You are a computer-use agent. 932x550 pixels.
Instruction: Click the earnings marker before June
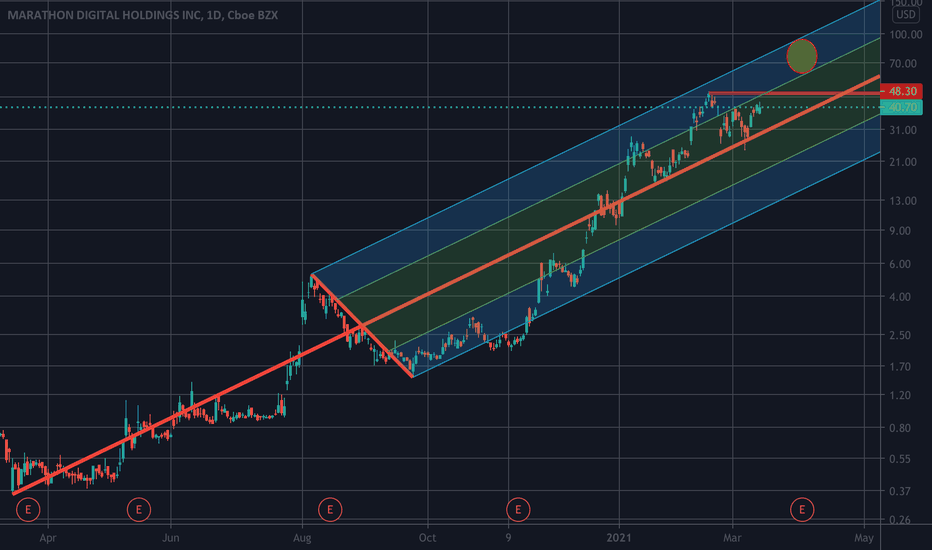coord(139,510)
